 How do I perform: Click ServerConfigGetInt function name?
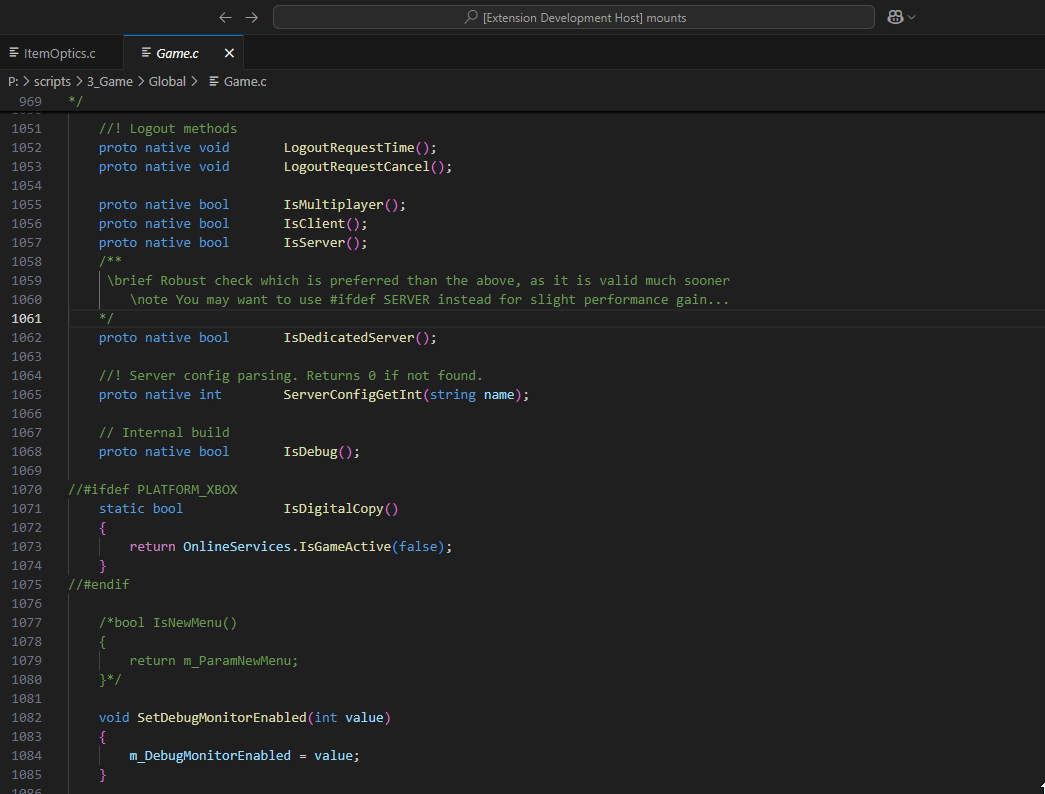(x=353, y=395)
